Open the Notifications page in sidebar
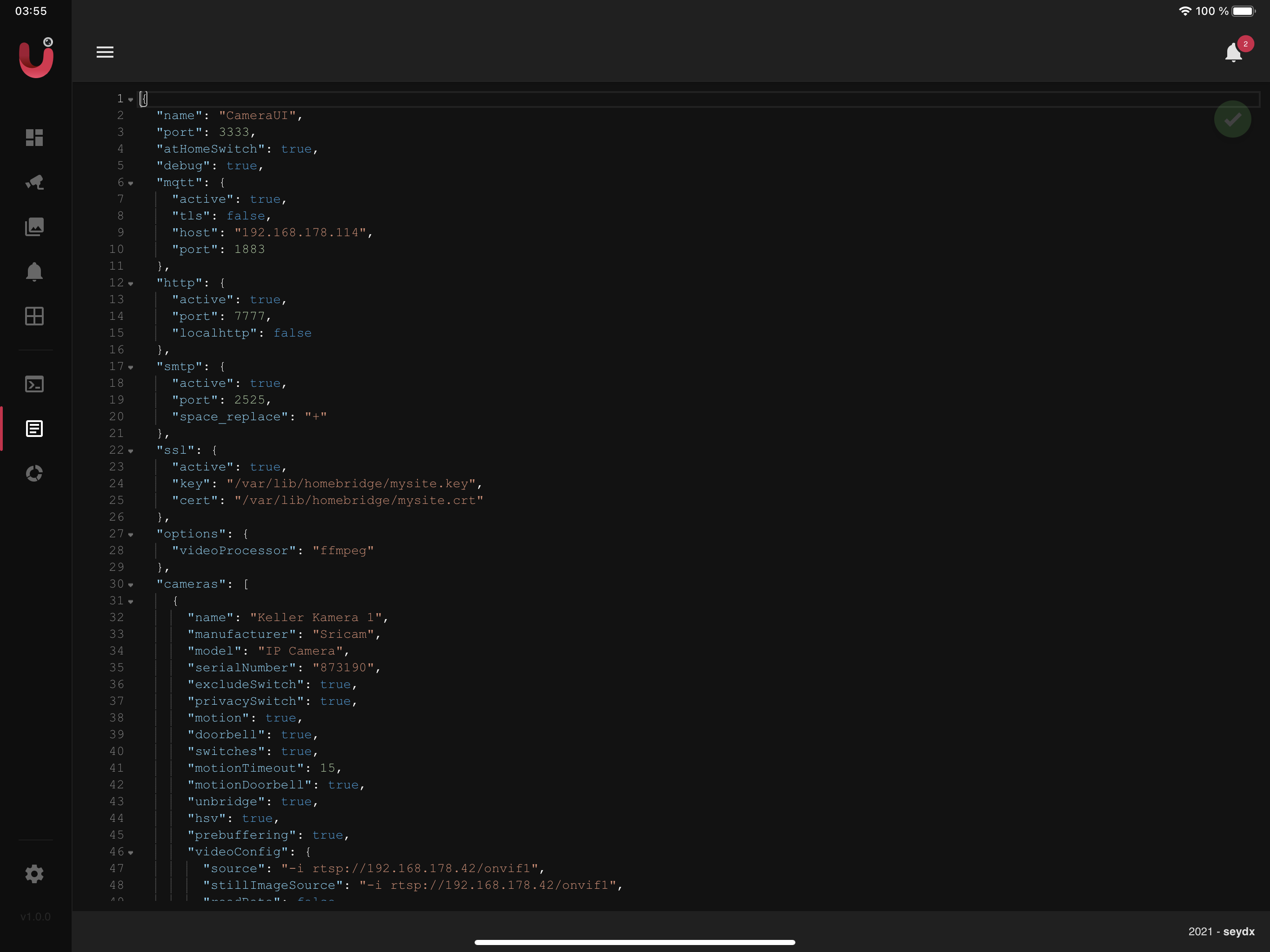 pos(34,271)
